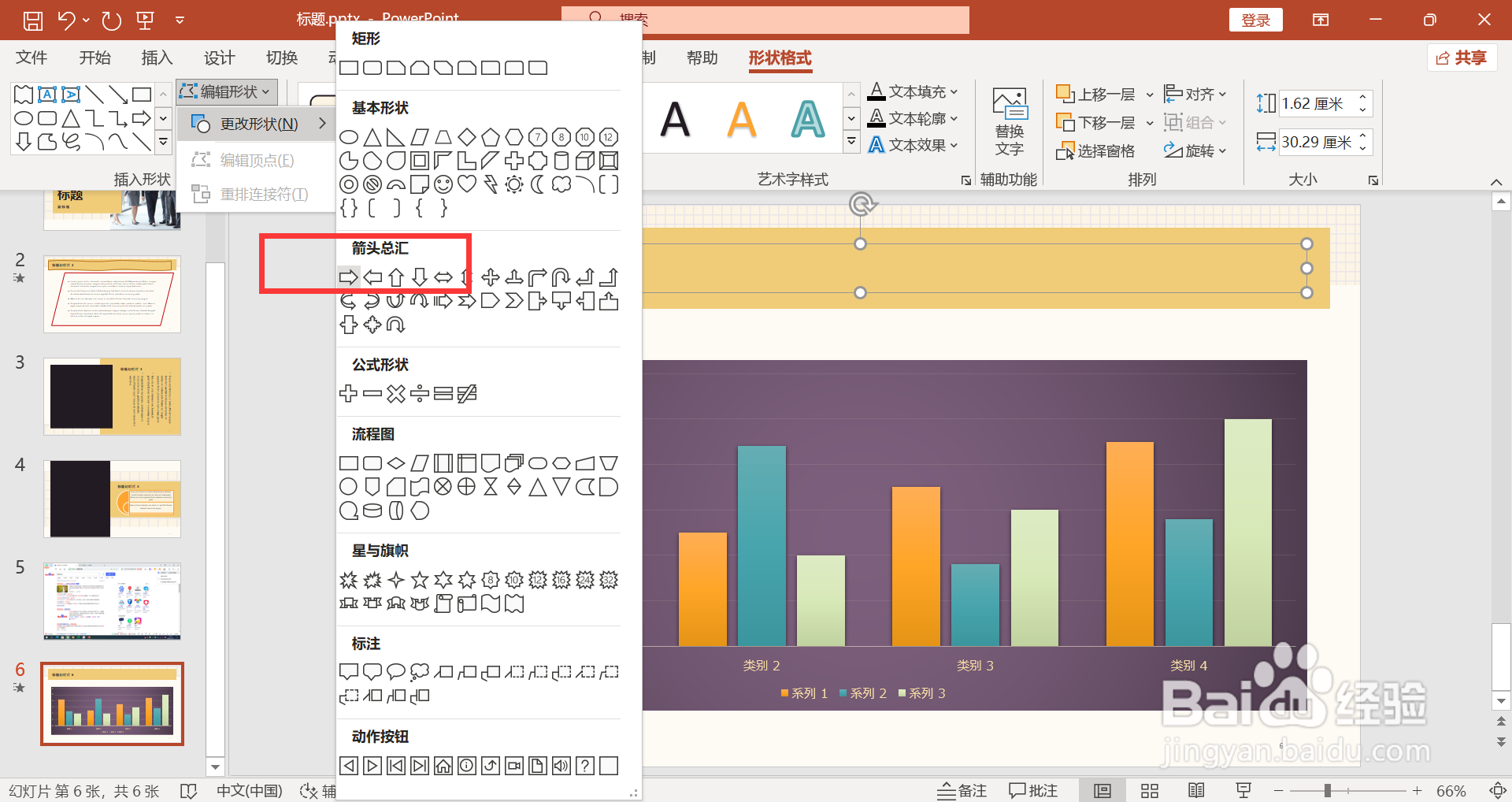Start slideshow from beginning icon
The height and width of the screenshot is (802, 1512).
coord(145,20)
